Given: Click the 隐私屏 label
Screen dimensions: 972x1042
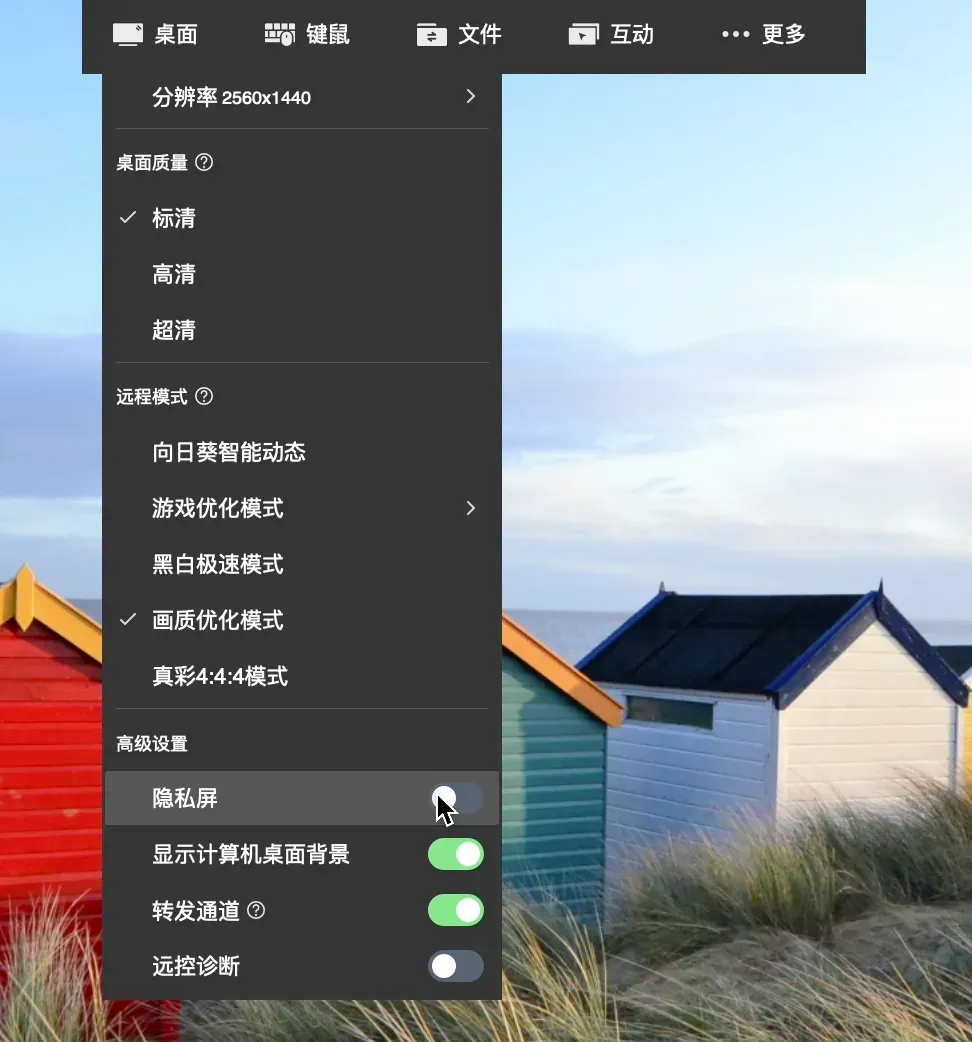Looking at the screenshot, I should coord(185,798).
